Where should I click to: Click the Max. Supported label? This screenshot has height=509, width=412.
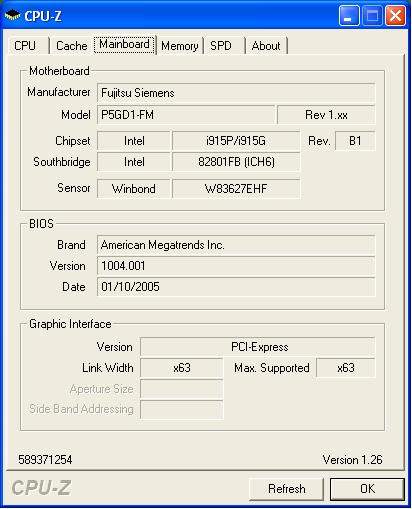click(x=272, y=368)
